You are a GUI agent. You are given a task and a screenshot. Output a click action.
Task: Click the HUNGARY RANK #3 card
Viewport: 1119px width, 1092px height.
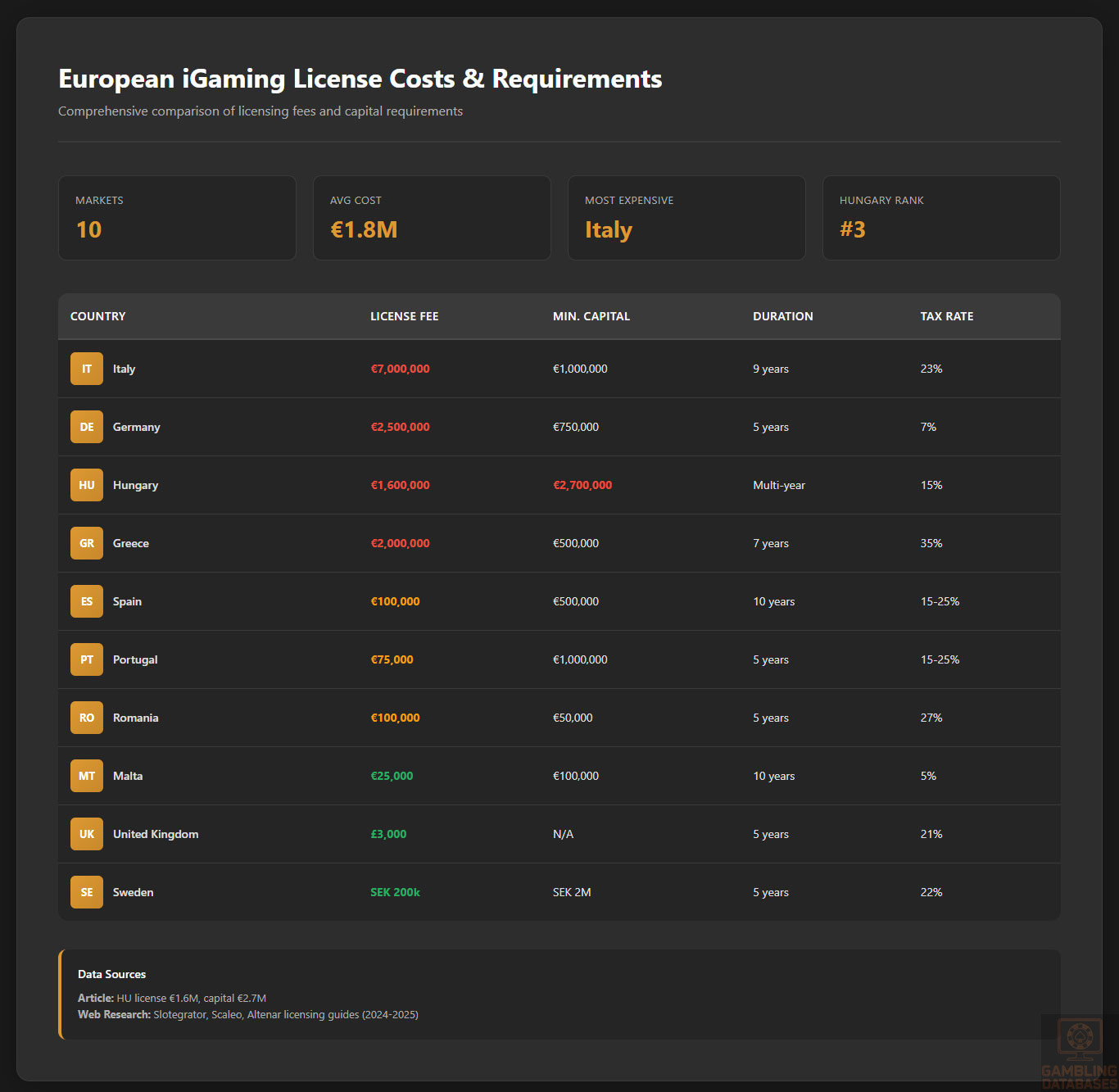pos(941,218)
